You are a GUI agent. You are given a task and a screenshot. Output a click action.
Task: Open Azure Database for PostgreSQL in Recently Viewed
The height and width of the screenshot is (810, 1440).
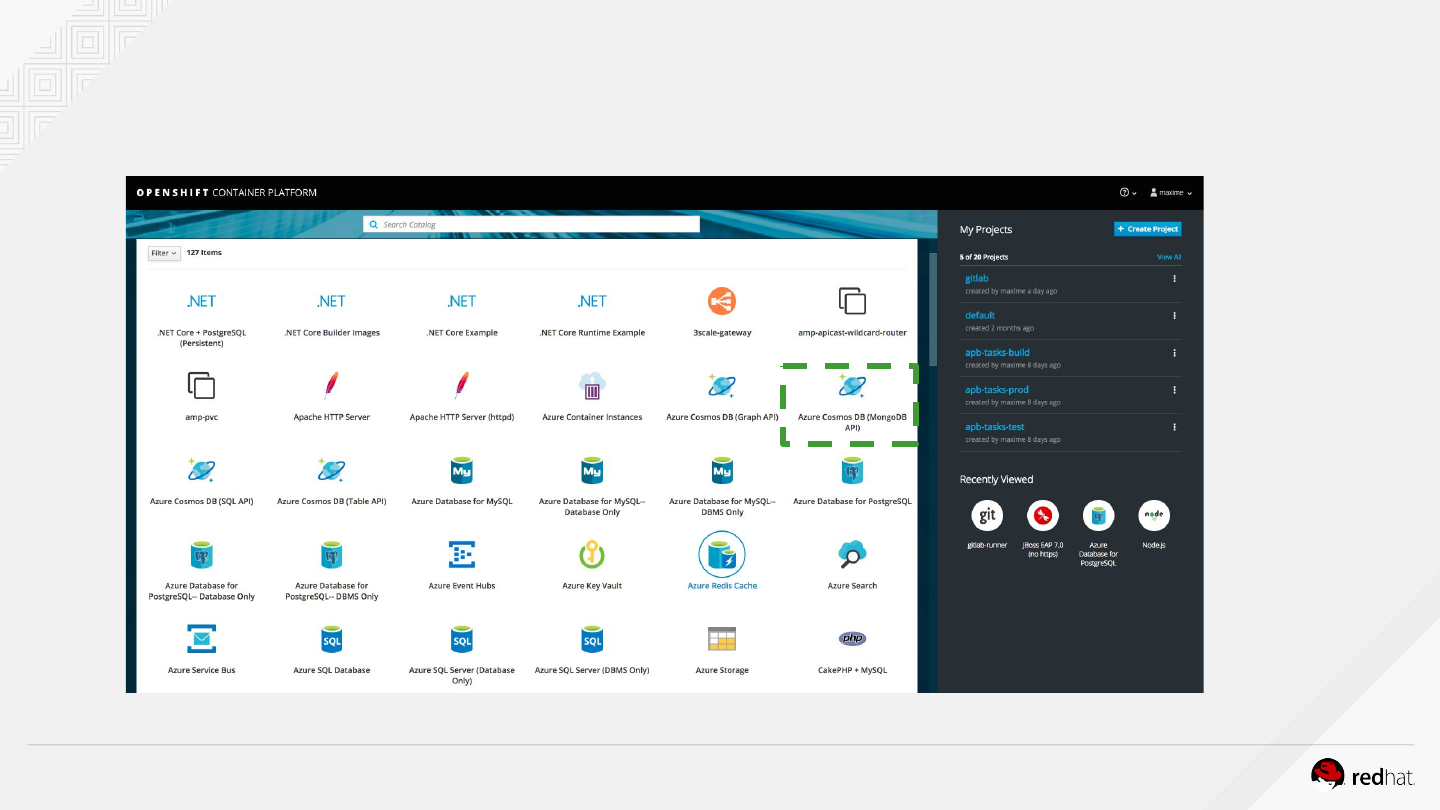click(x=1098, y=516)
